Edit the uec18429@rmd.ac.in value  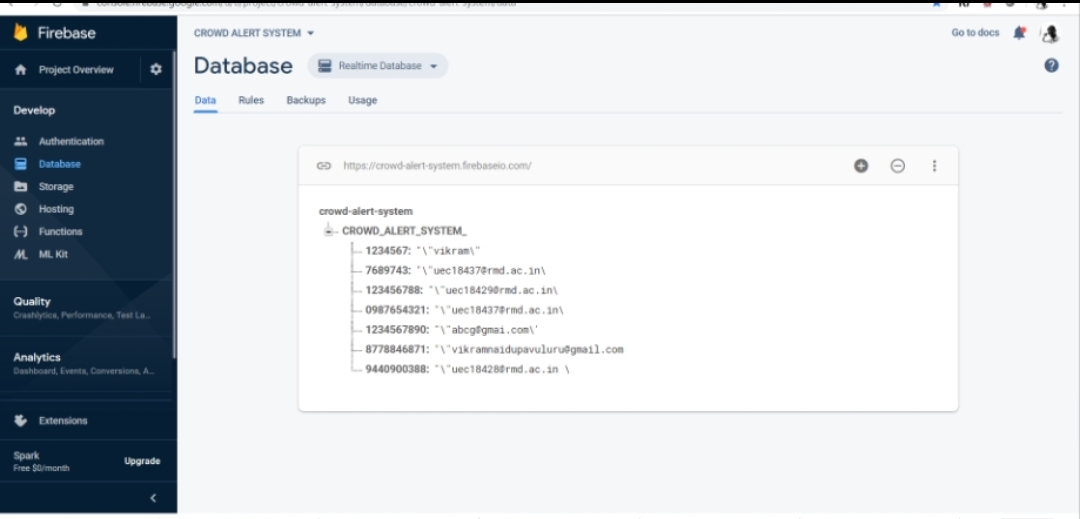tap(493, 290)
